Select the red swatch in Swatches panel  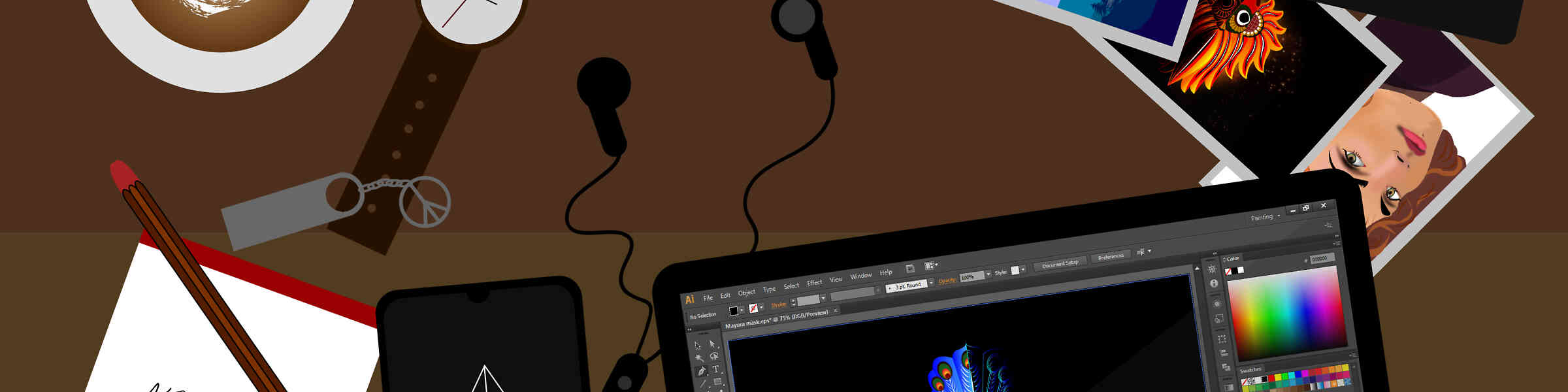1271,378
